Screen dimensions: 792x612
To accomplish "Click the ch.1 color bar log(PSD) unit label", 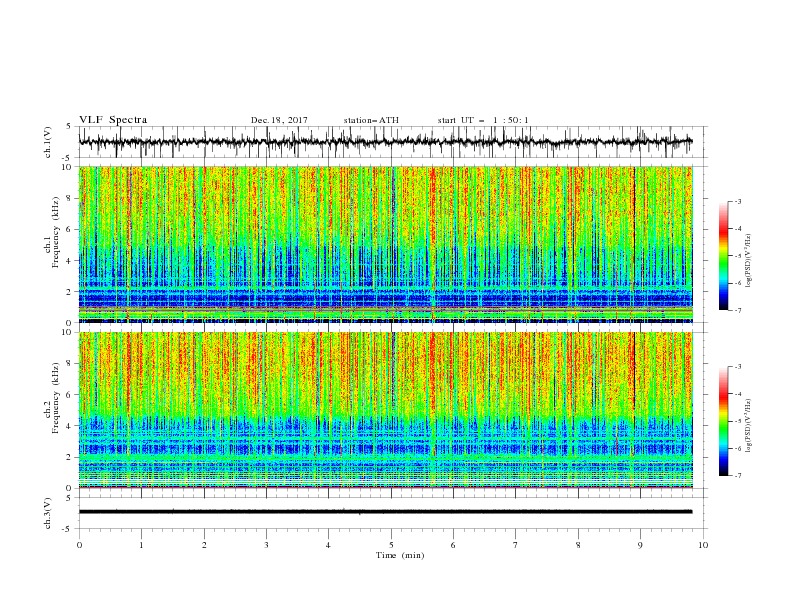I will (x=749, y=261).
